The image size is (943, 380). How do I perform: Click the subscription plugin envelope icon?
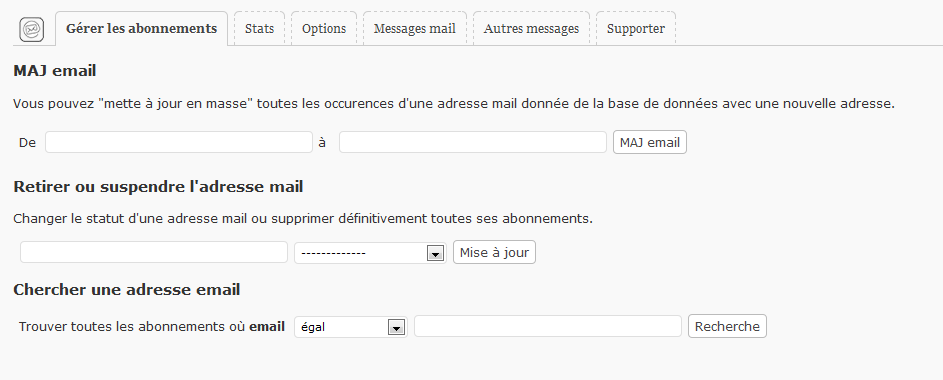click(x=31, y=29)
